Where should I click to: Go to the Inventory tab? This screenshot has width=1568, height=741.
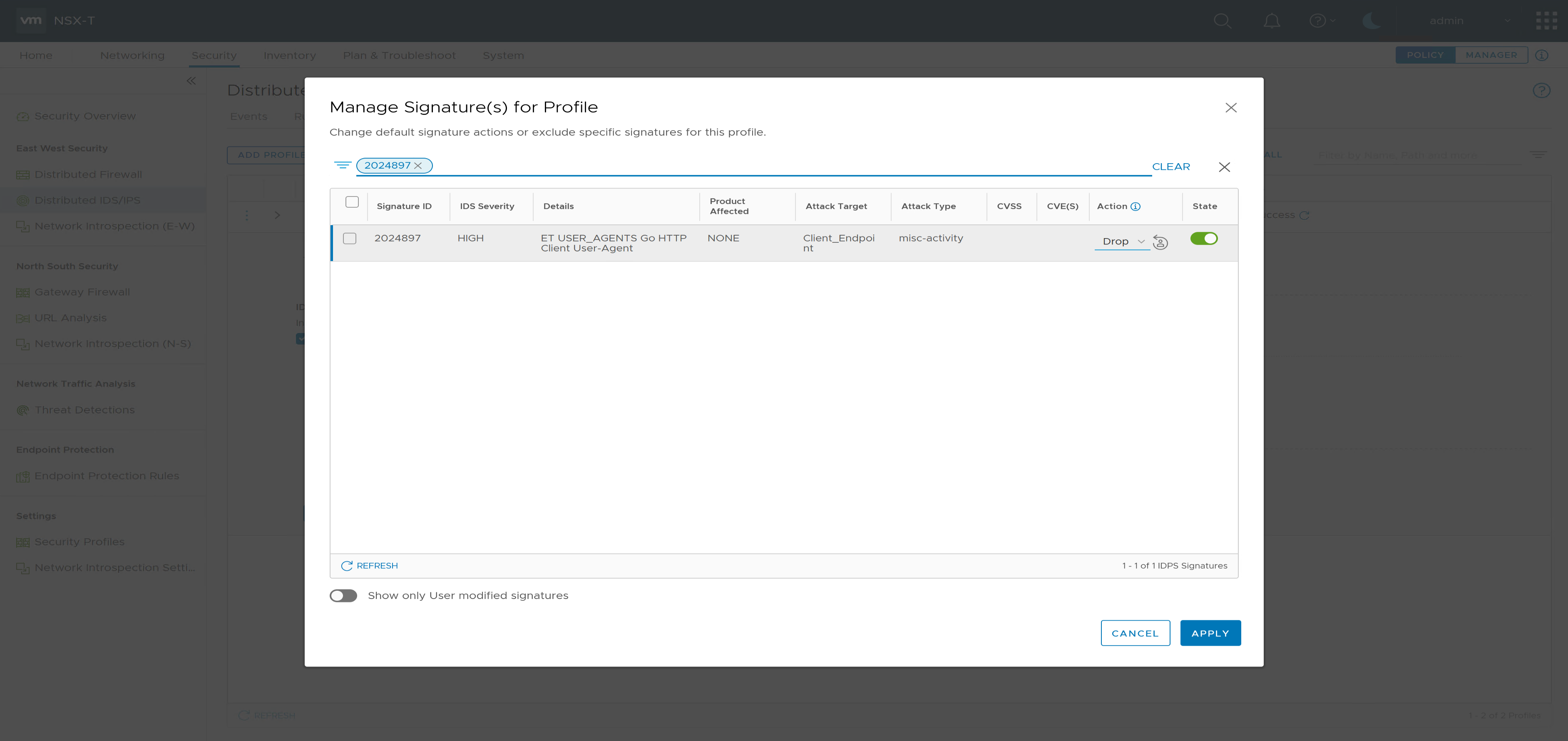[289, 55]
